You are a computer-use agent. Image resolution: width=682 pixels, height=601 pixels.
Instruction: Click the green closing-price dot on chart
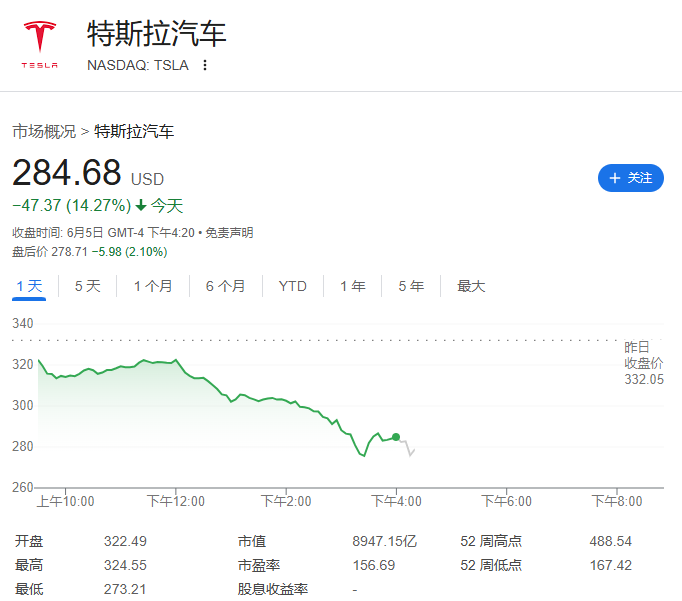[x=396, y=437]
